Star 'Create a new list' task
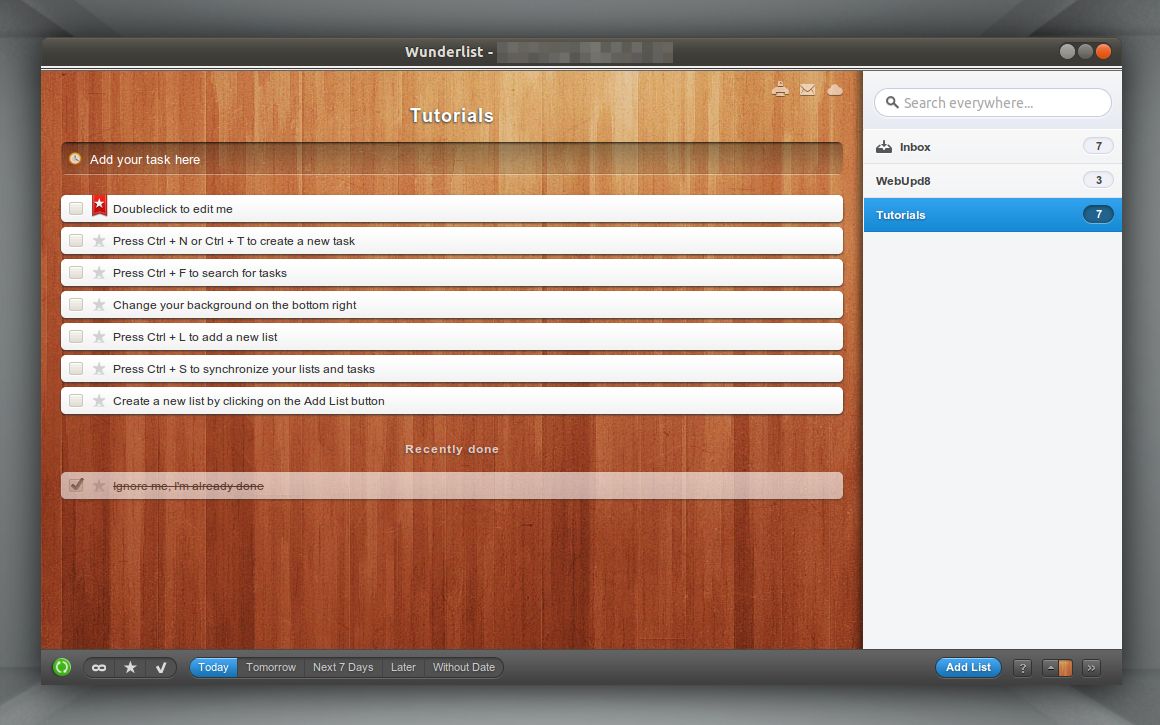 tap(98, 400)
